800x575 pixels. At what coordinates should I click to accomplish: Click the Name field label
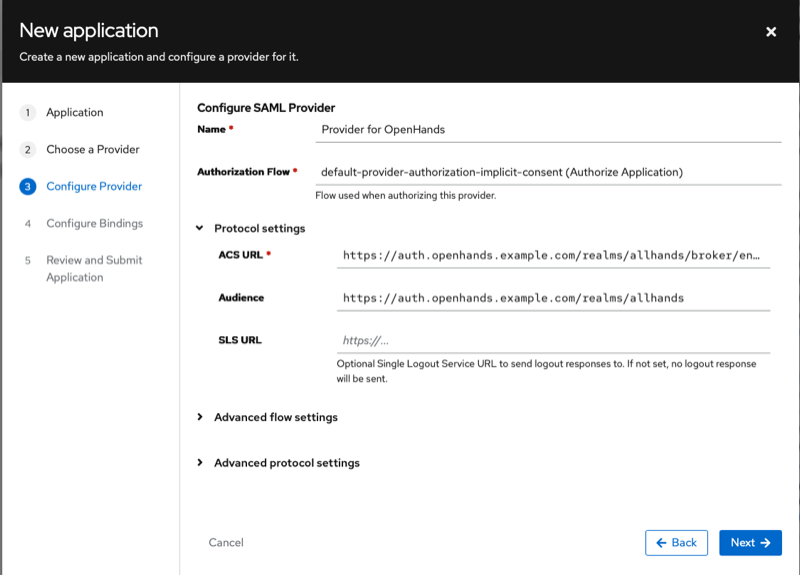click(x=211, y=129)
